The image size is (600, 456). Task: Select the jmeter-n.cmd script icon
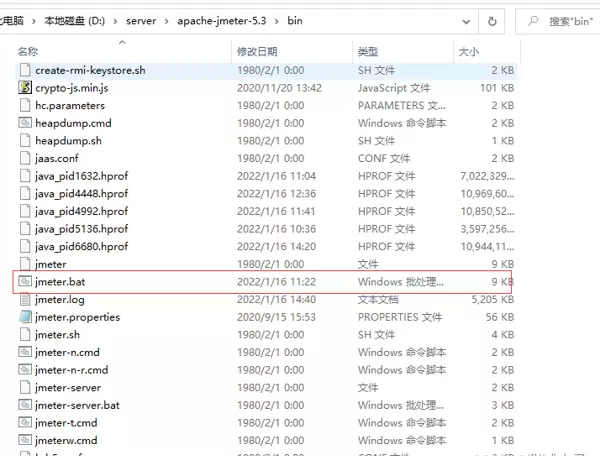[25, 352]
